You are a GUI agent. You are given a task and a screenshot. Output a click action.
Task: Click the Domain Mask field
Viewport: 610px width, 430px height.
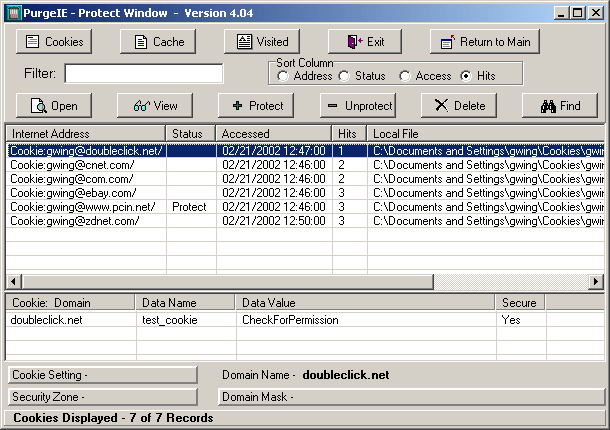(x=411, y=397)
